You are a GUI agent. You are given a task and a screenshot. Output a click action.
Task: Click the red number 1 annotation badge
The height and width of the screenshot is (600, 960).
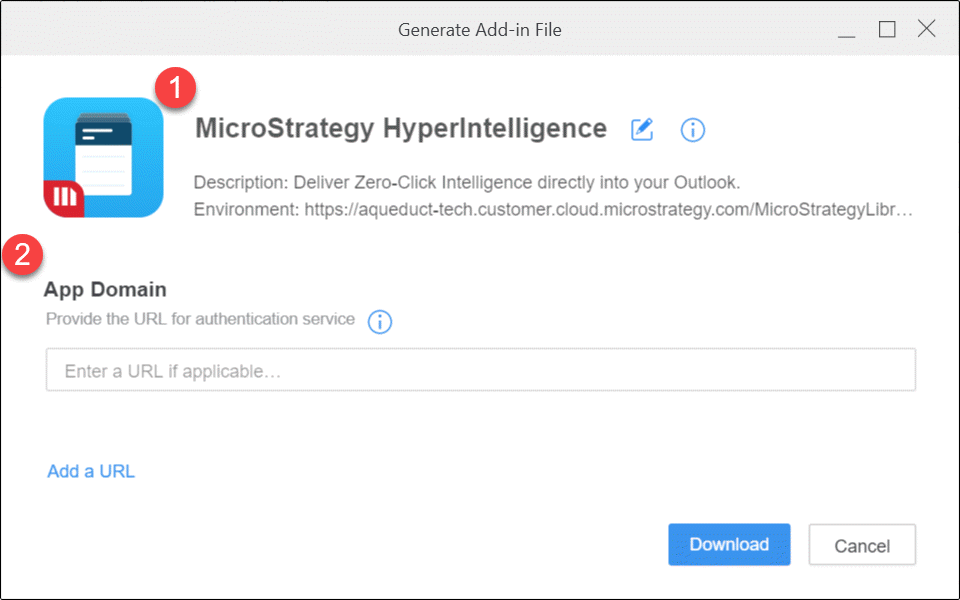(176, 88)
